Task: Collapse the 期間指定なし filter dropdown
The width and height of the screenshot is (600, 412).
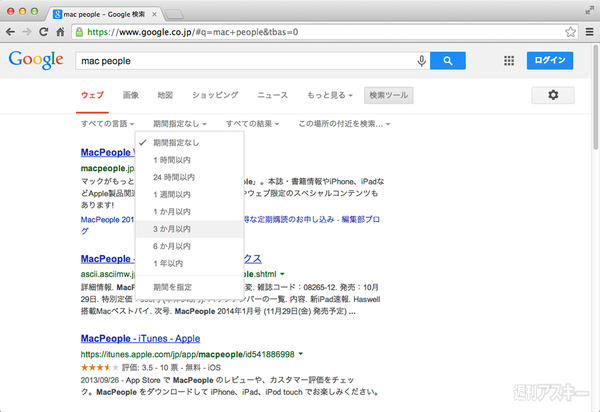Action: click(180, 124)
